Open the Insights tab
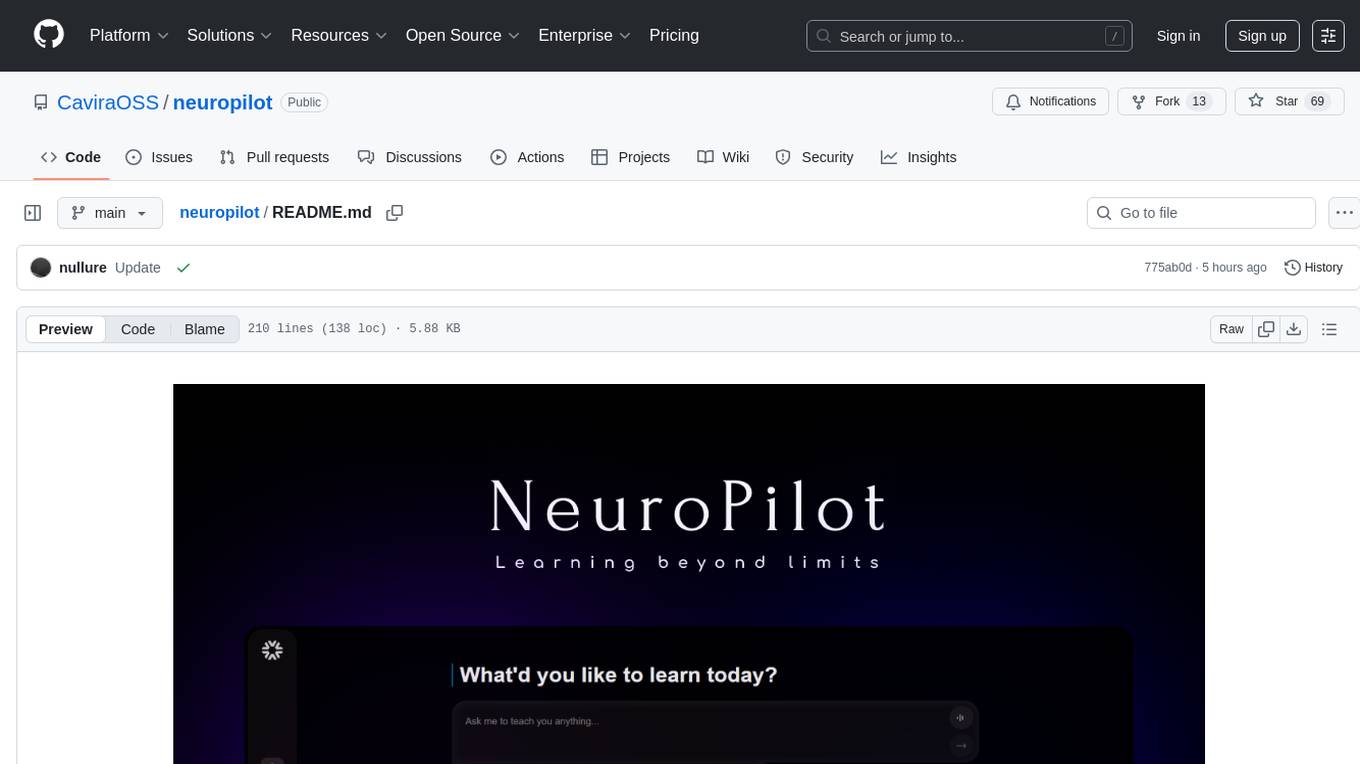The height and width of the screenshot is (764, 1360). click(918, 157)
